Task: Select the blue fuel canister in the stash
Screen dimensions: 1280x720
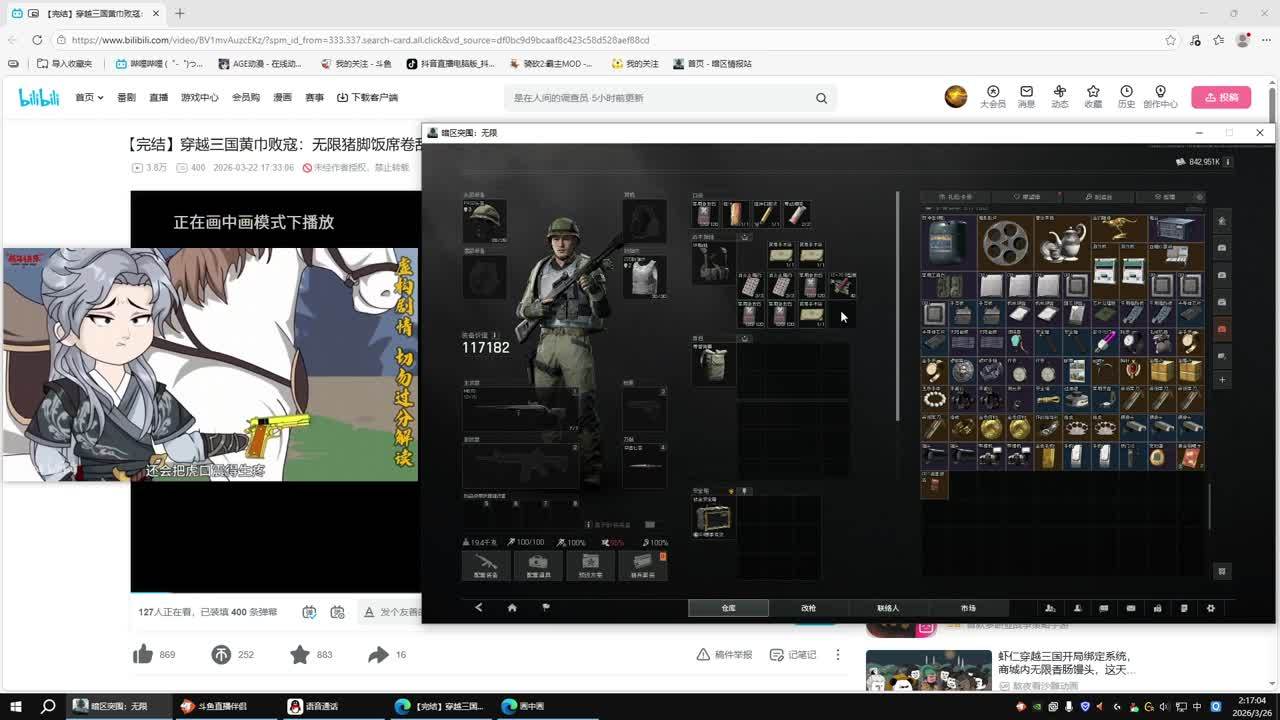Action: point(948,242)
